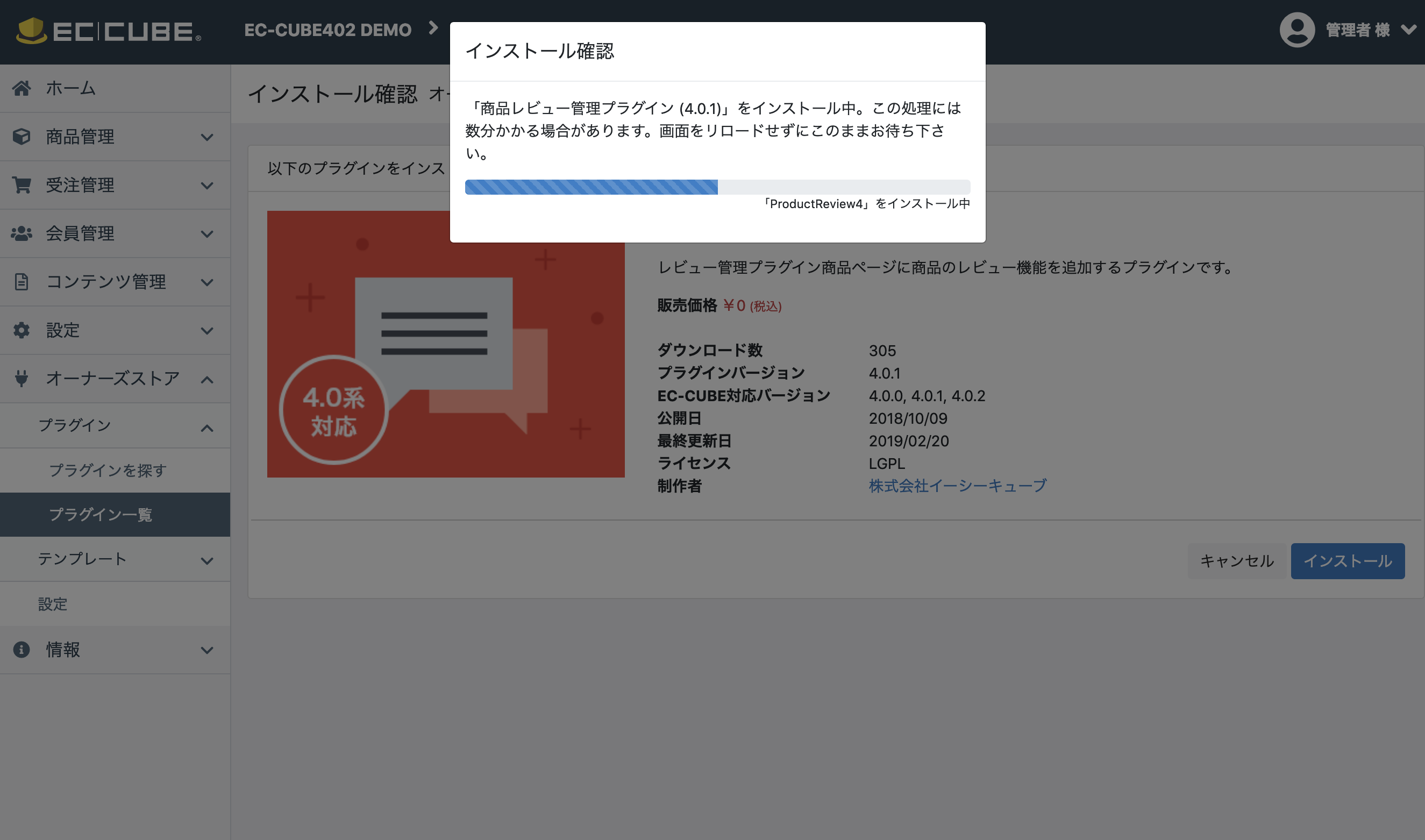Open the 株式会社イーシーキューブ author link
This screenshot has height=840, width=1425.
[958, 486]
